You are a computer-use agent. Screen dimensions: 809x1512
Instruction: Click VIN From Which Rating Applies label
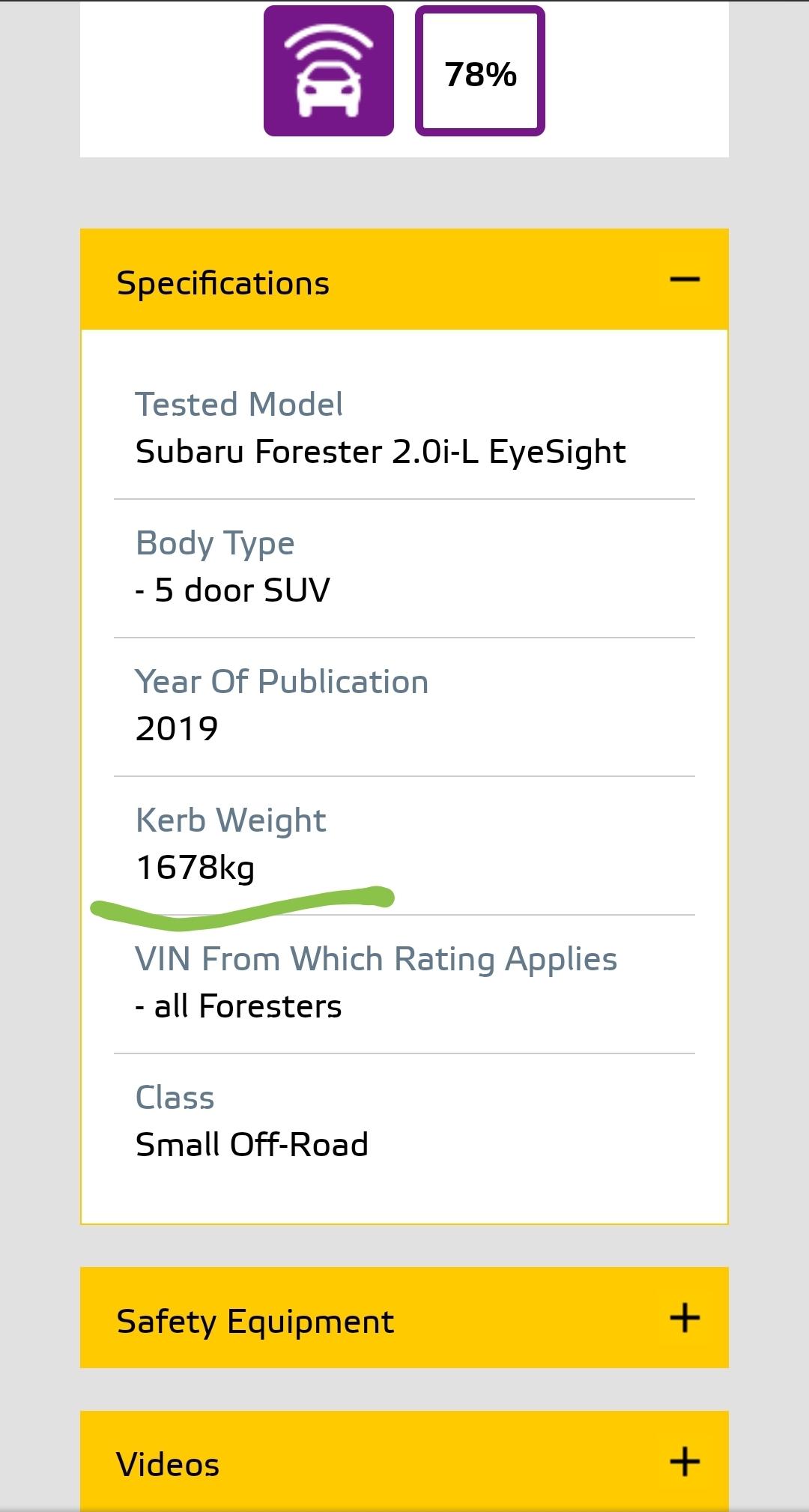coord(376,960)
